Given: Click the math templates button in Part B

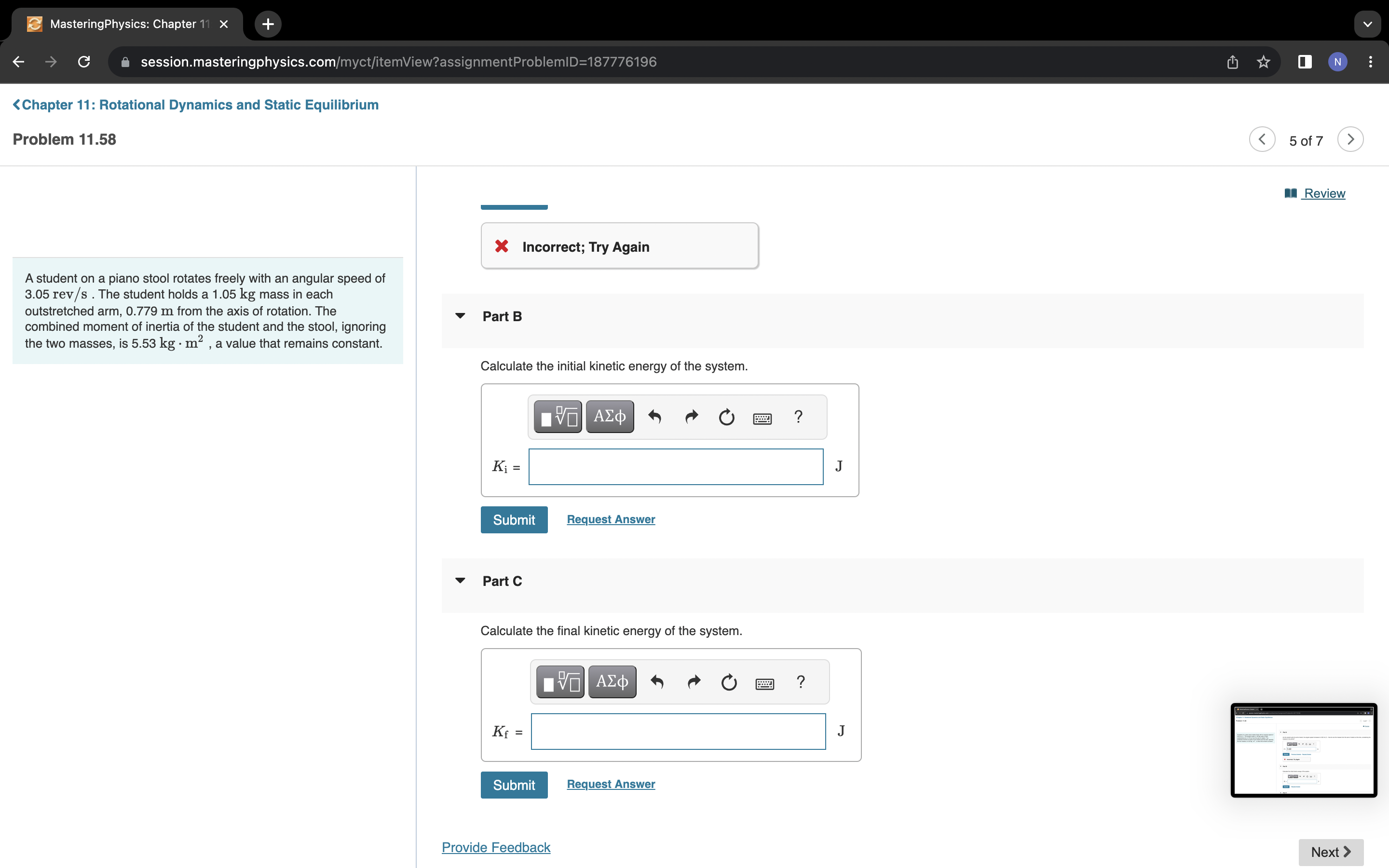Looking at the screenshot, I should point(558,416).
